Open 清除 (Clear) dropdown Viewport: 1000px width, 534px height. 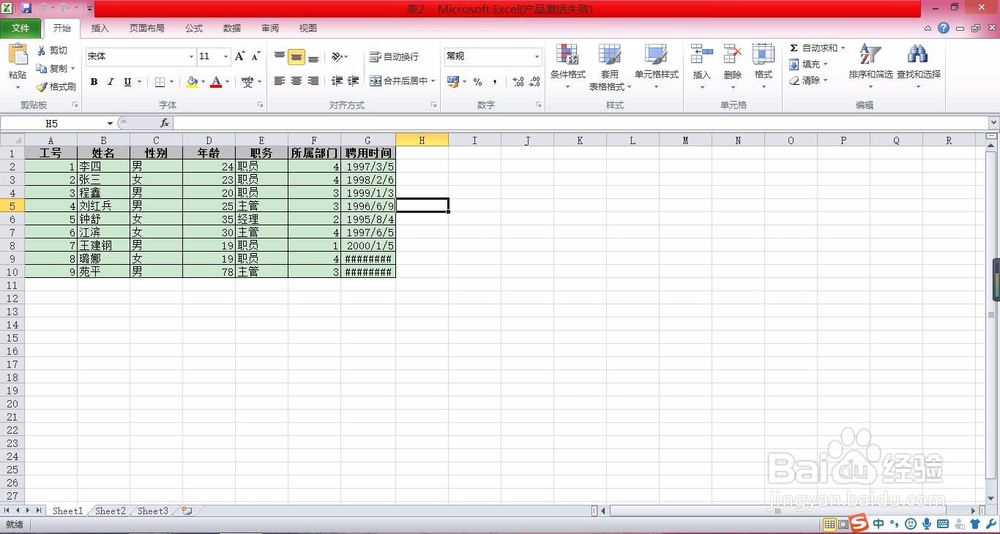tap(808, 80)
